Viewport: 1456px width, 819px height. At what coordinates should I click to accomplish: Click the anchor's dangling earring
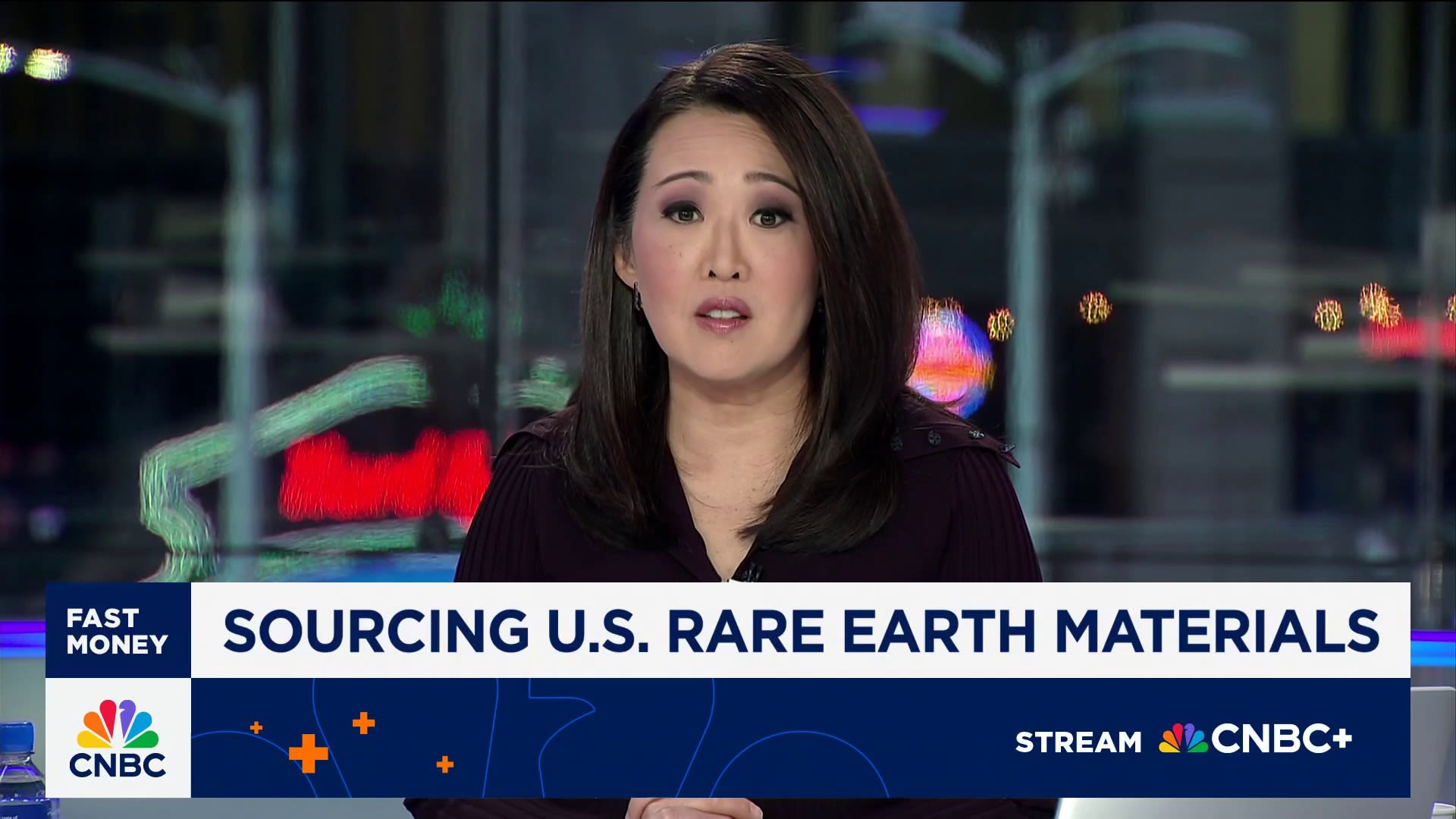coord(636,296)
